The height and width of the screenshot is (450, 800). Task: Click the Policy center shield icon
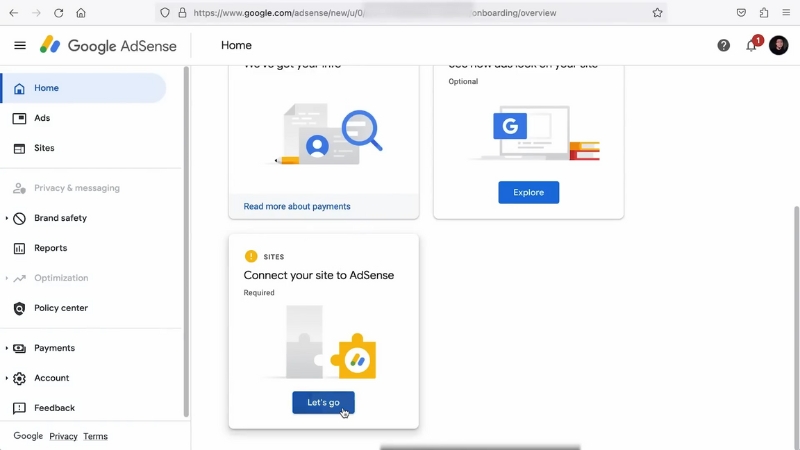coord(19,308)
